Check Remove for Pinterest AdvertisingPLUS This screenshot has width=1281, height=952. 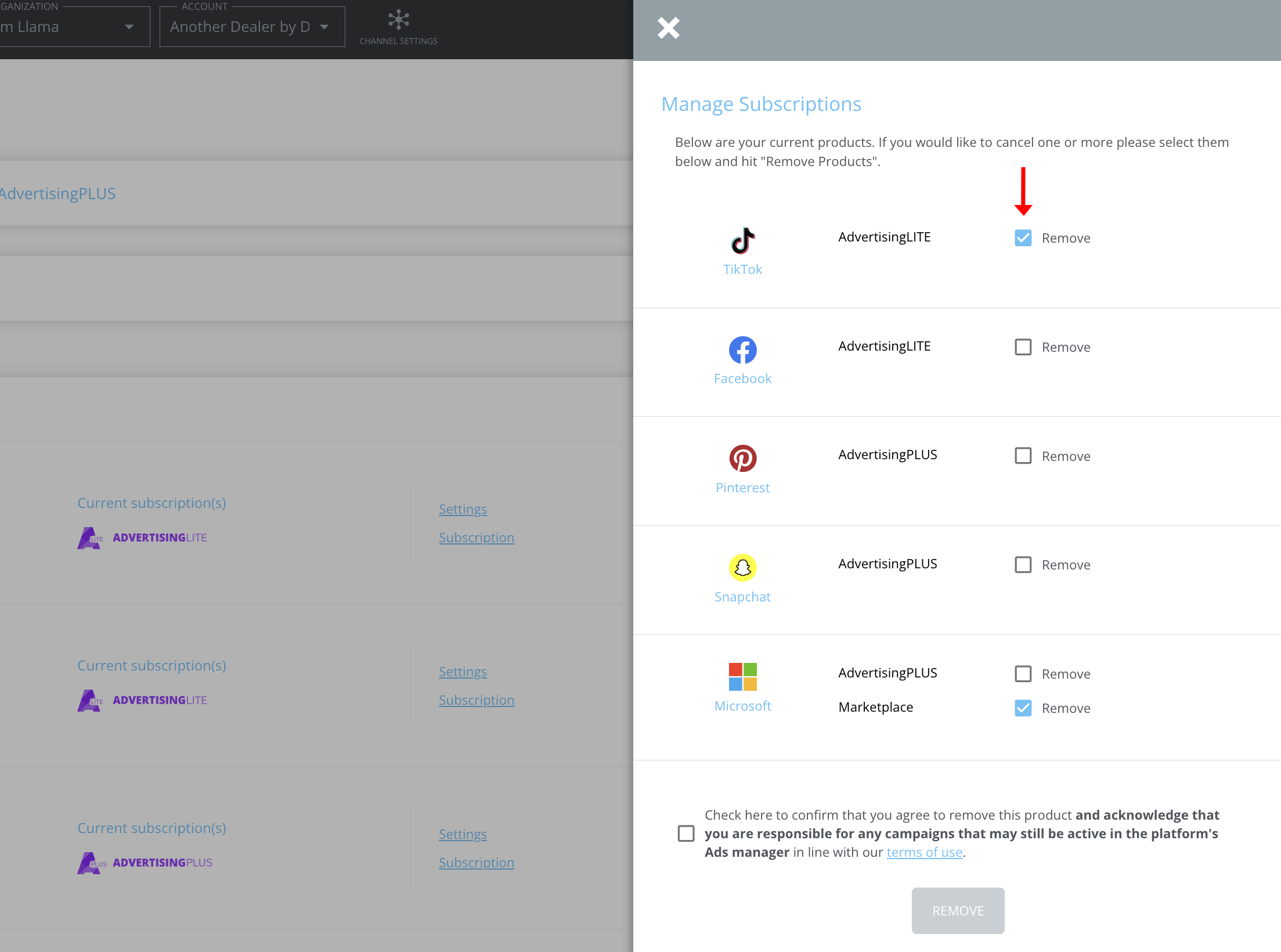[1023, 456]
